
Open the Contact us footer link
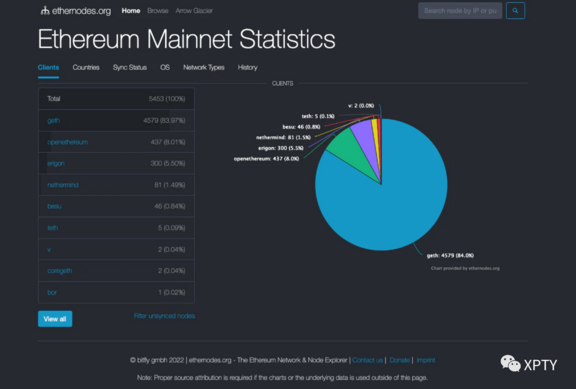point(367,360)
